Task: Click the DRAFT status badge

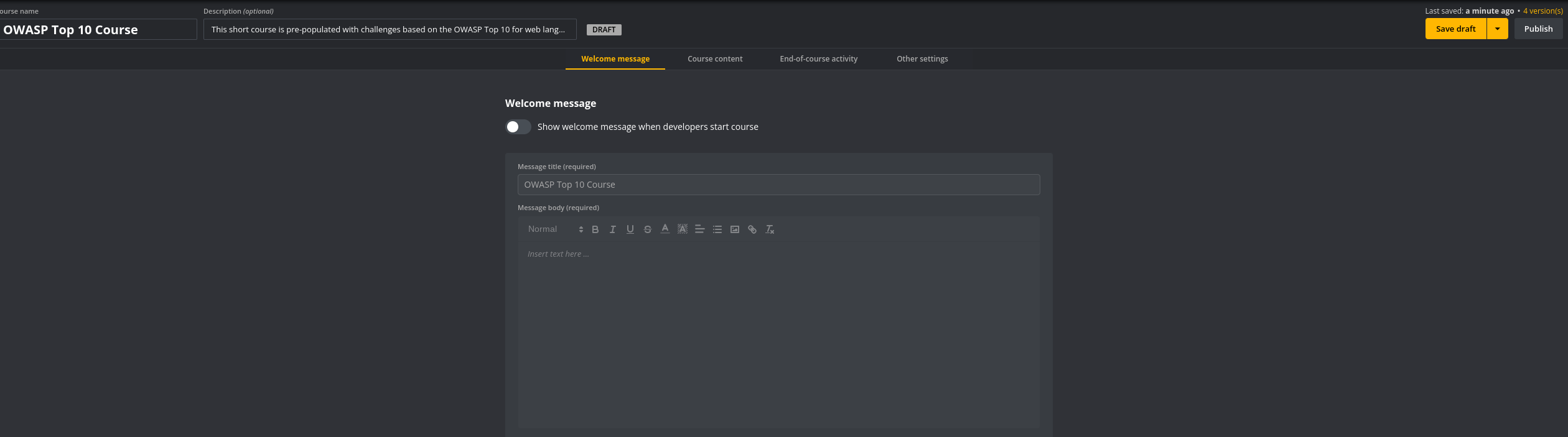Action: coord(604,30)
